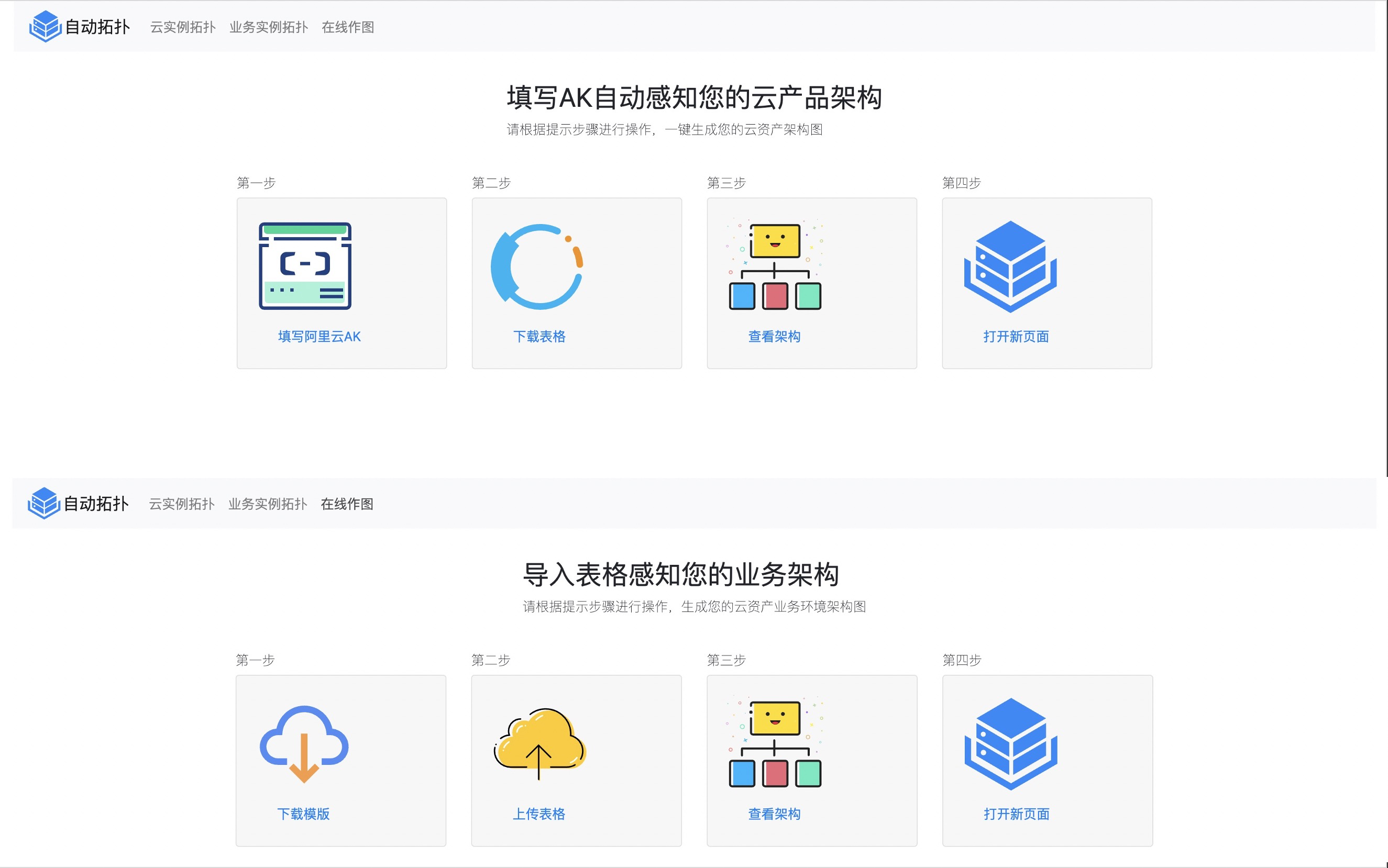Click the 自动拓扑 title in the lower navbar
1388x868 pixels.
point(96,504)
